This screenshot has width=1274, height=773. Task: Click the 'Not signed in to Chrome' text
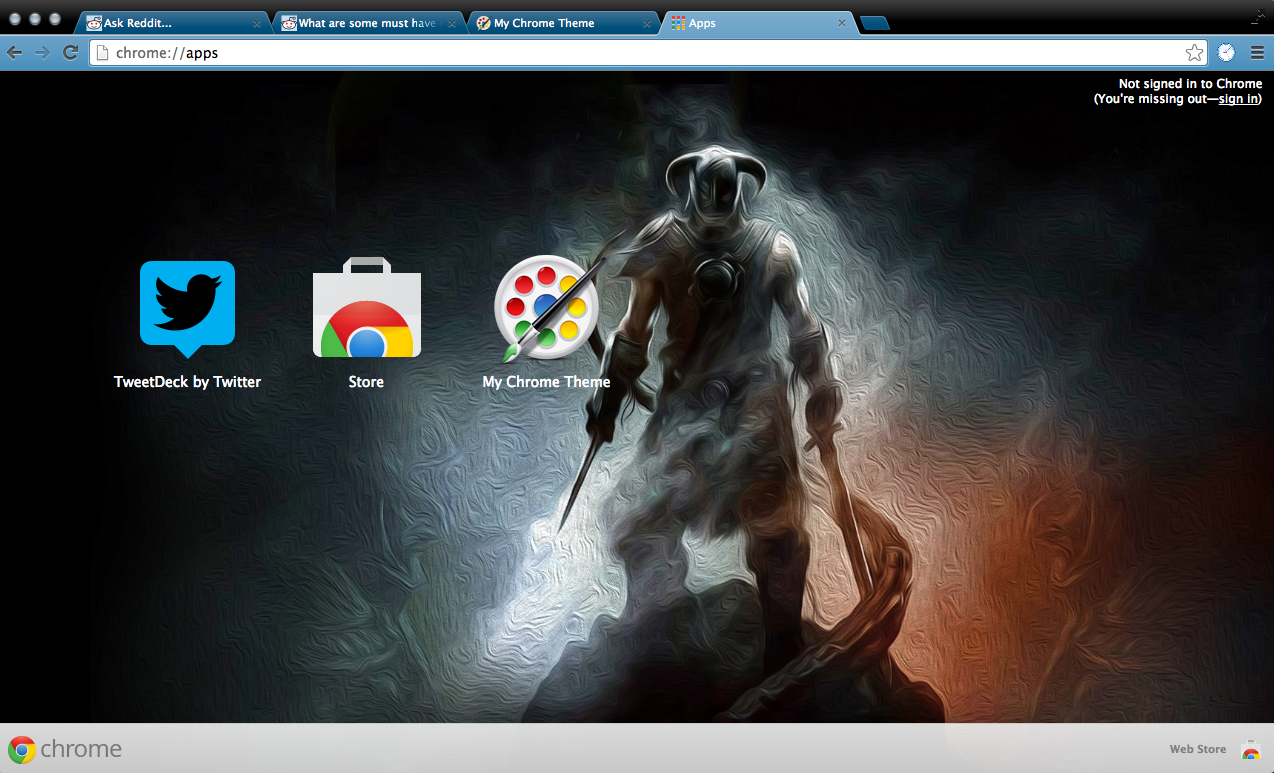point(1190,84)
